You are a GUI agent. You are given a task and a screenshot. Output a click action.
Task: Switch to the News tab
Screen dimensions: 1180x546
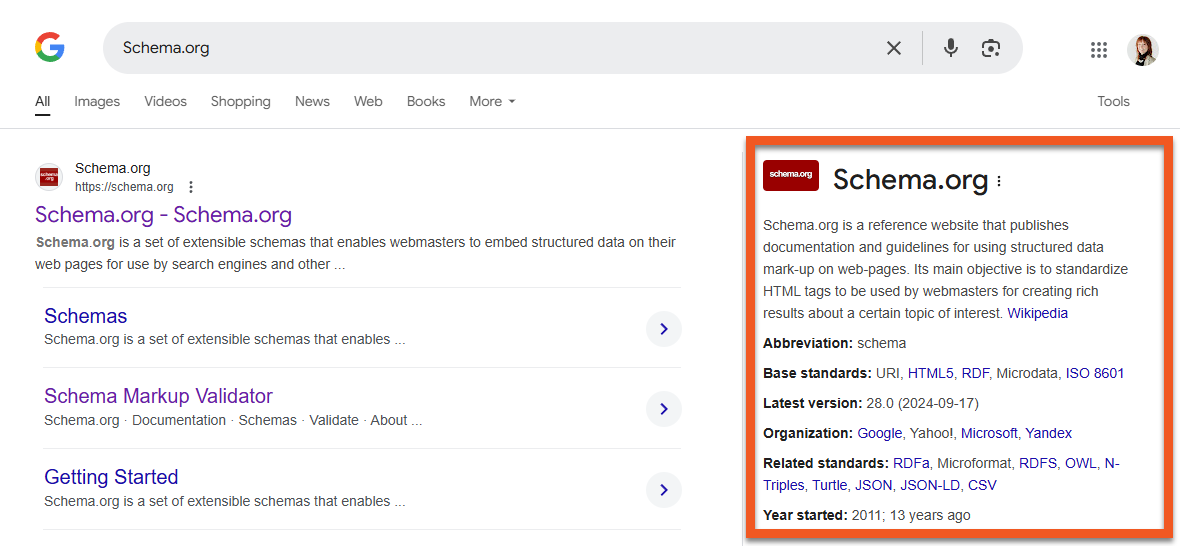[312, 101]
